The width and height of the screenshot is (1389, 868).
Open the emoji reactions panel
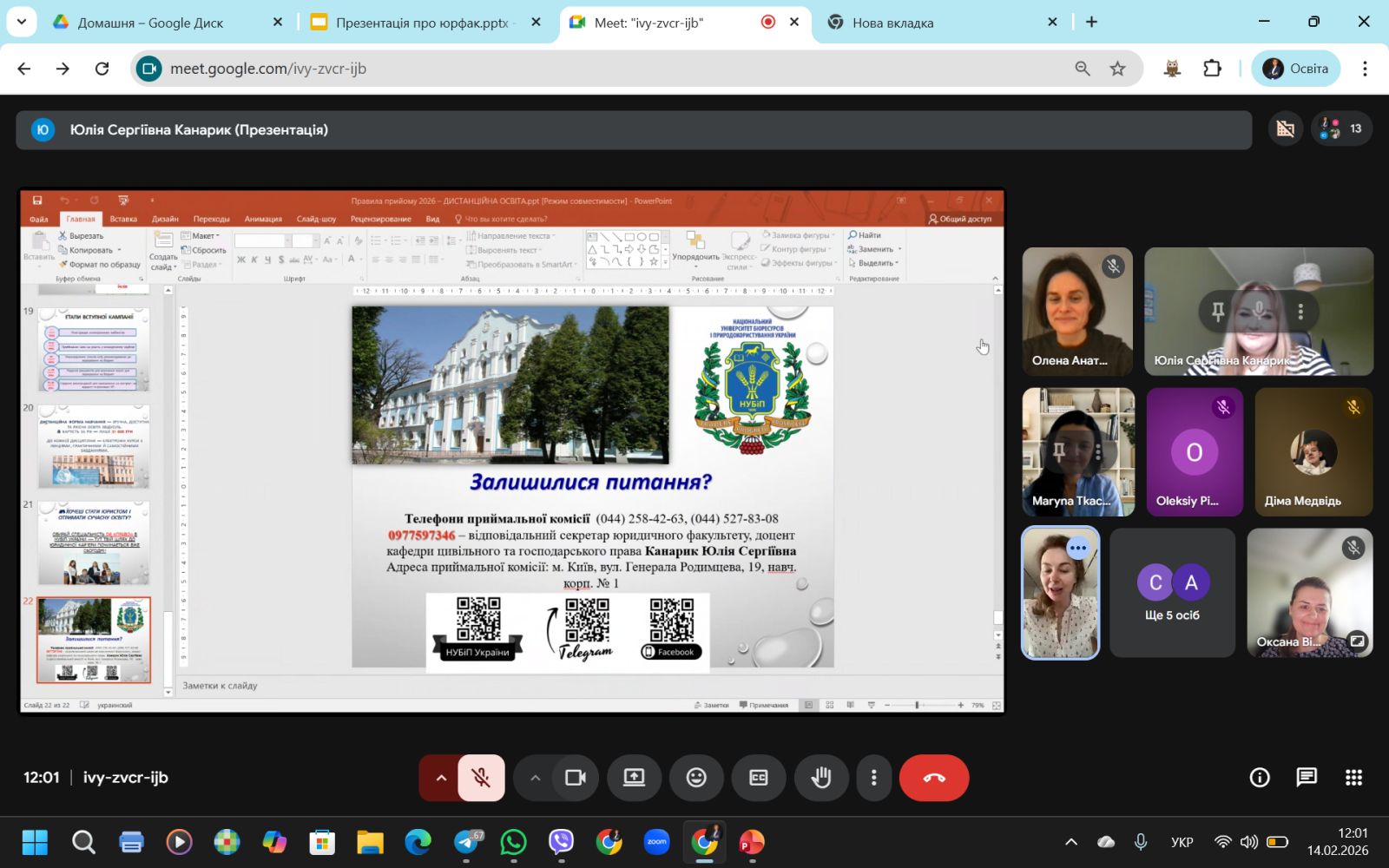click(x=696, y=778)
